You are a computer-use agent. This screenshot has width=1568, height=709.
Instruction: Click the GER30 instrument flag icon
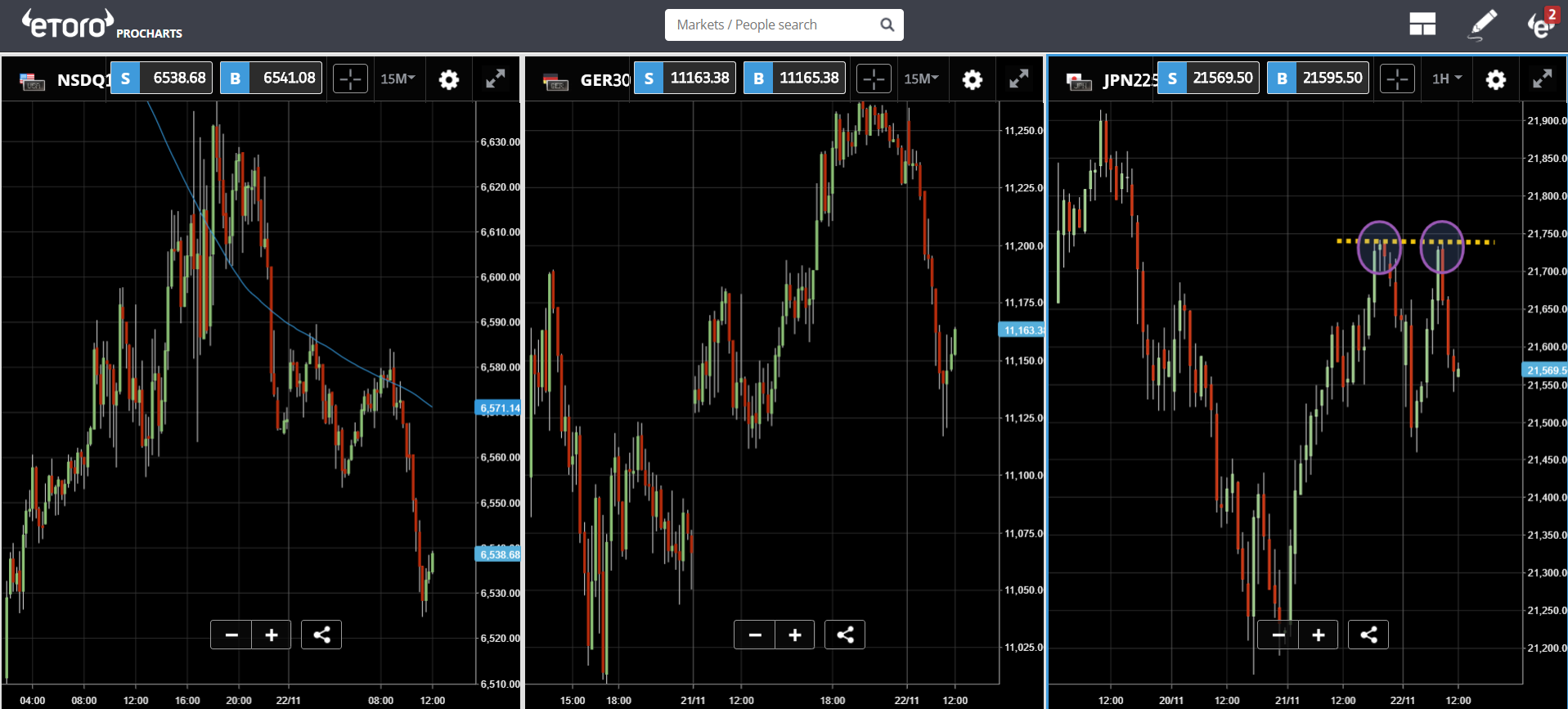coord(555,81)
